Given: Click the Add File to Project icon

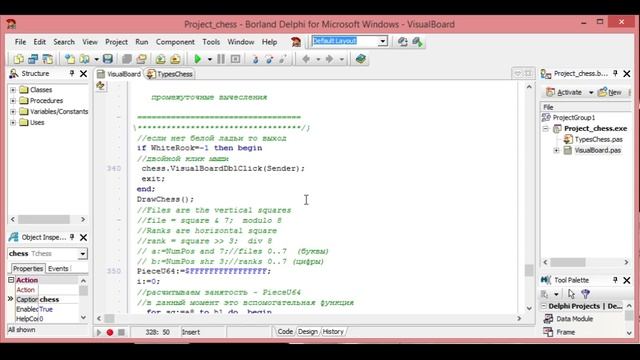Looking at the screenshot, I should pyautogui.click(x=160, y=59).
